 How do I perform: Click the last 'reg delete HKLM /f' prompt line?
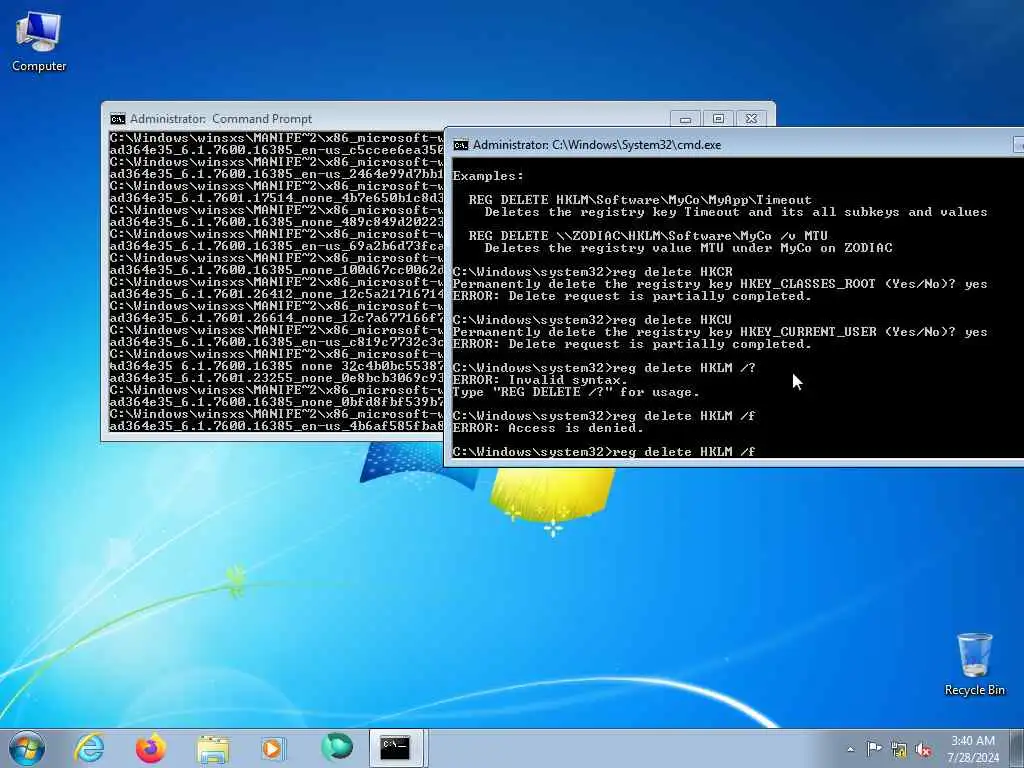click(604, 451)
